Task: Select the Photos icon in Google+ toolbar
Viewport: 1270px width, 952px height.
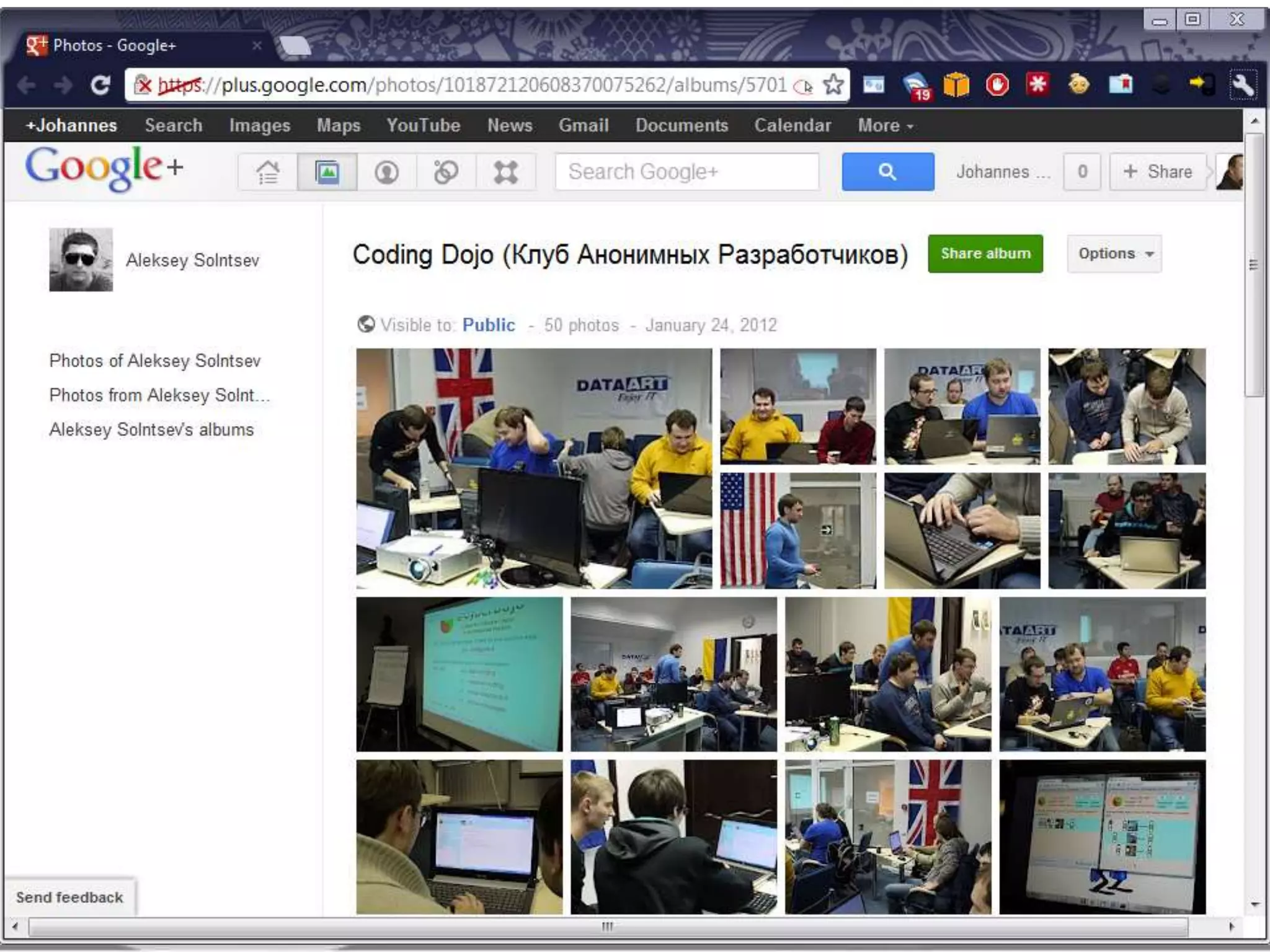Action: pos(327,172)
